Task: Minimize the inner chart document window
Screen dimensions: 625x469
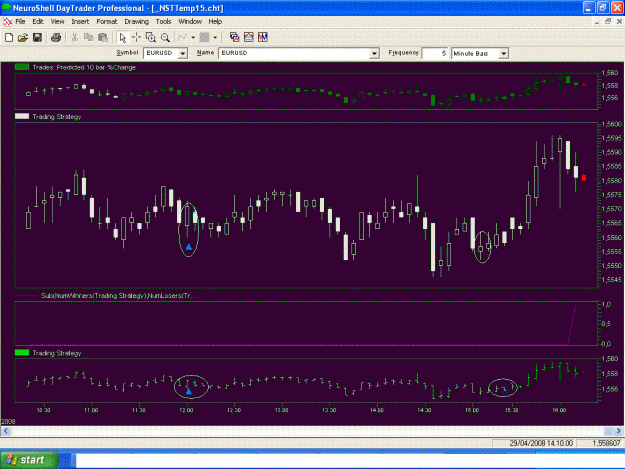Action: click(x=597, y=22)
